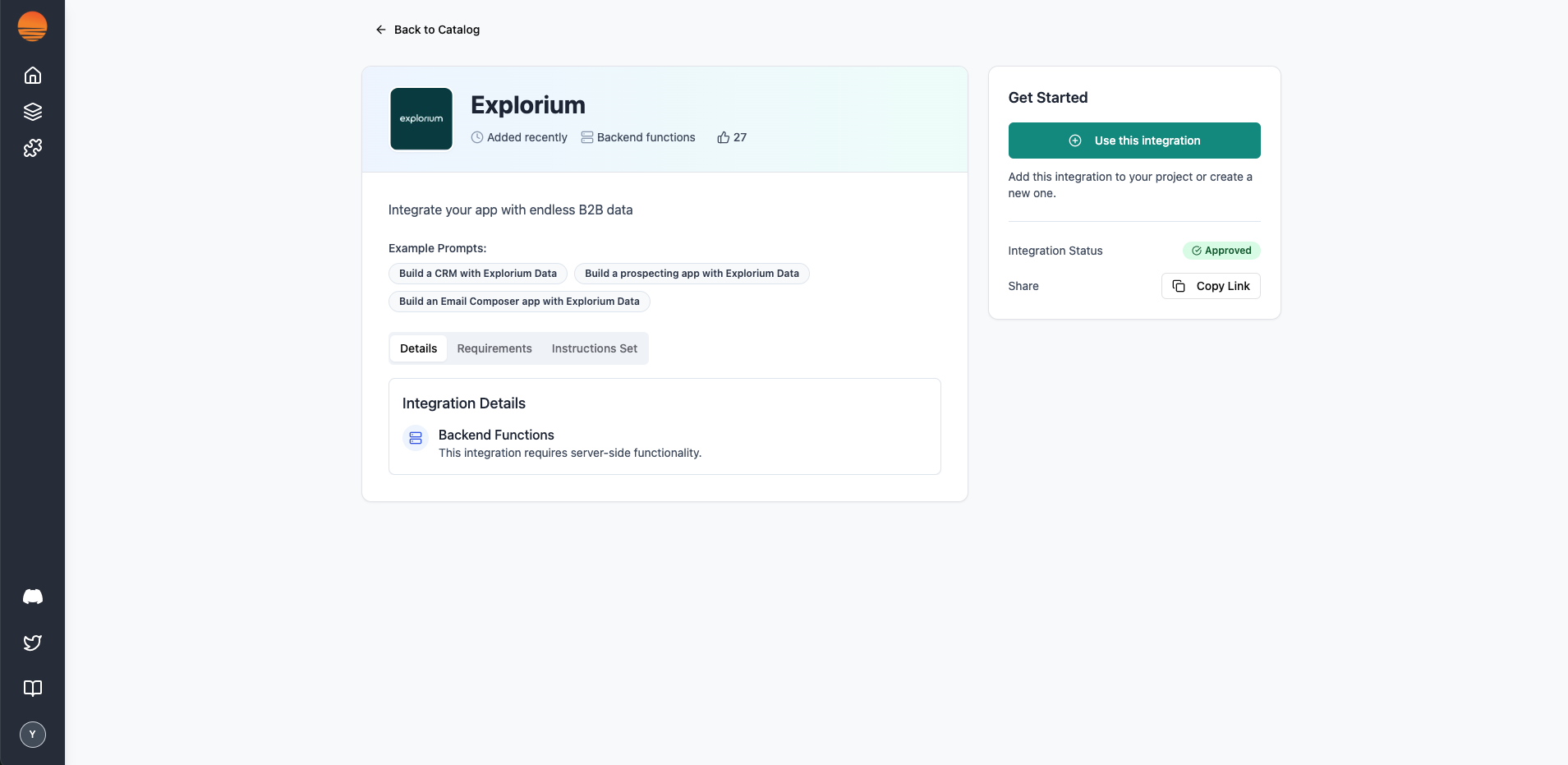
Task: Switch to the Details tab
Action: coord(419,348)
